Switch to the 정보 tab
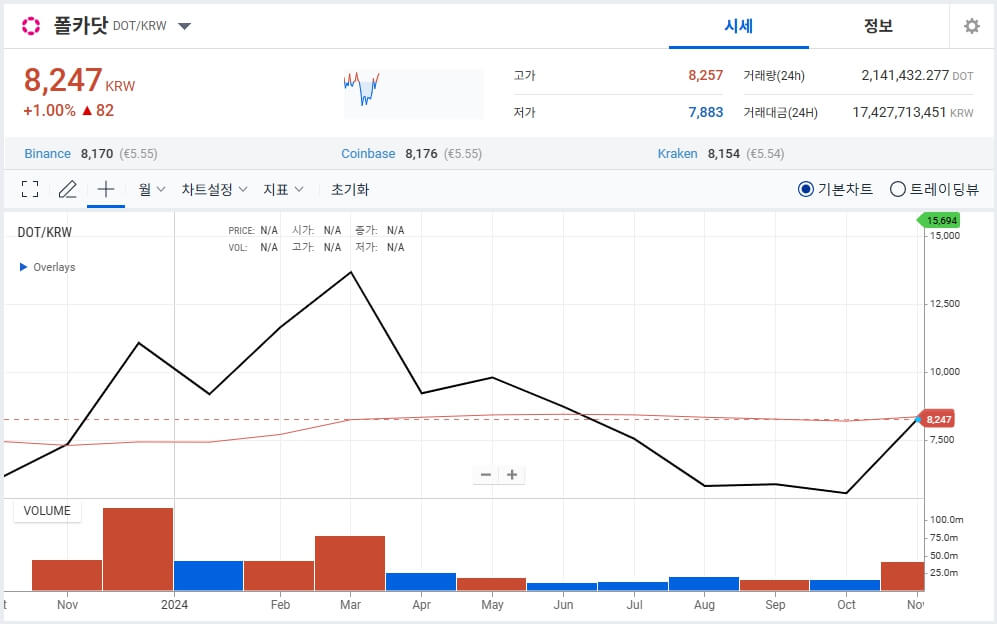The image size is (997, 624). coord(877,26)
